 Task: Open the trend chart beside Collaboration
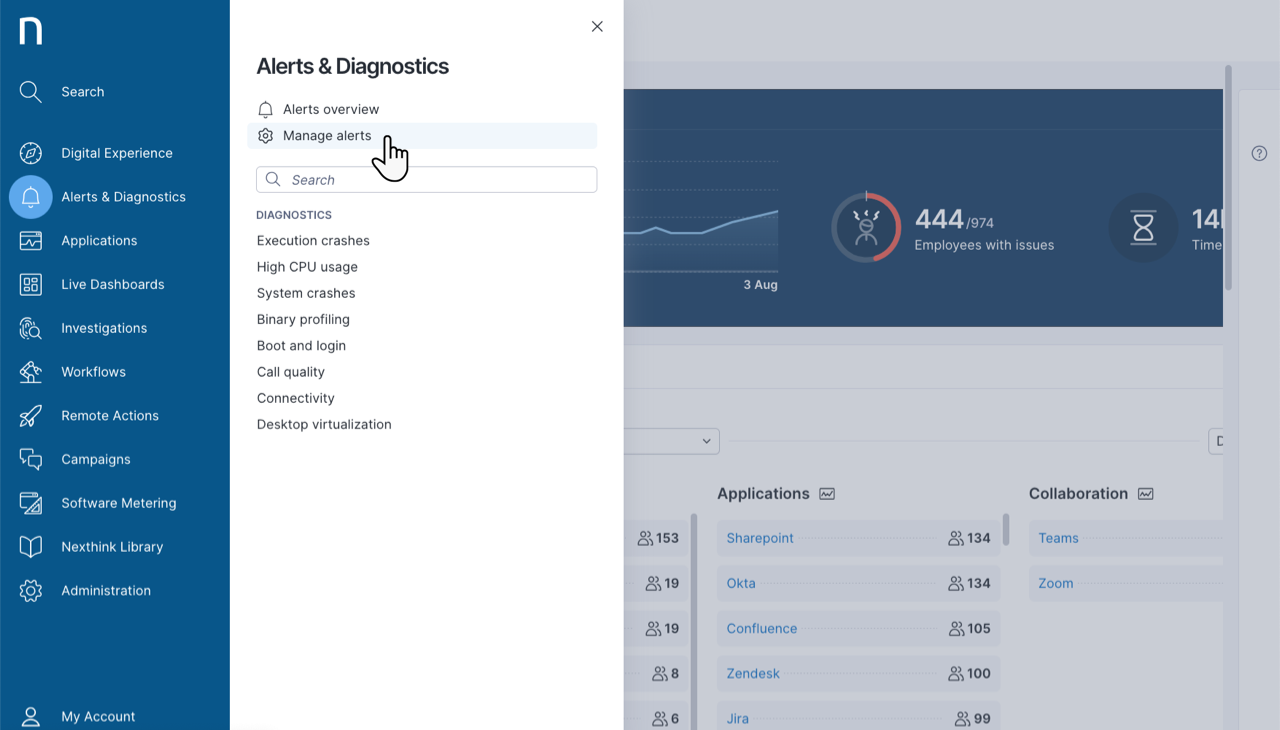[x=1146, y=493]
